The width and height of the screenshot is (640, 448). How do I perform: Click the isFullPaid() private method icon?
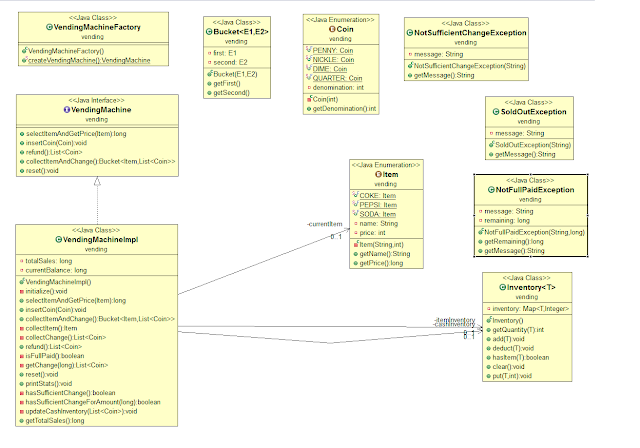[x=22, y=356]
